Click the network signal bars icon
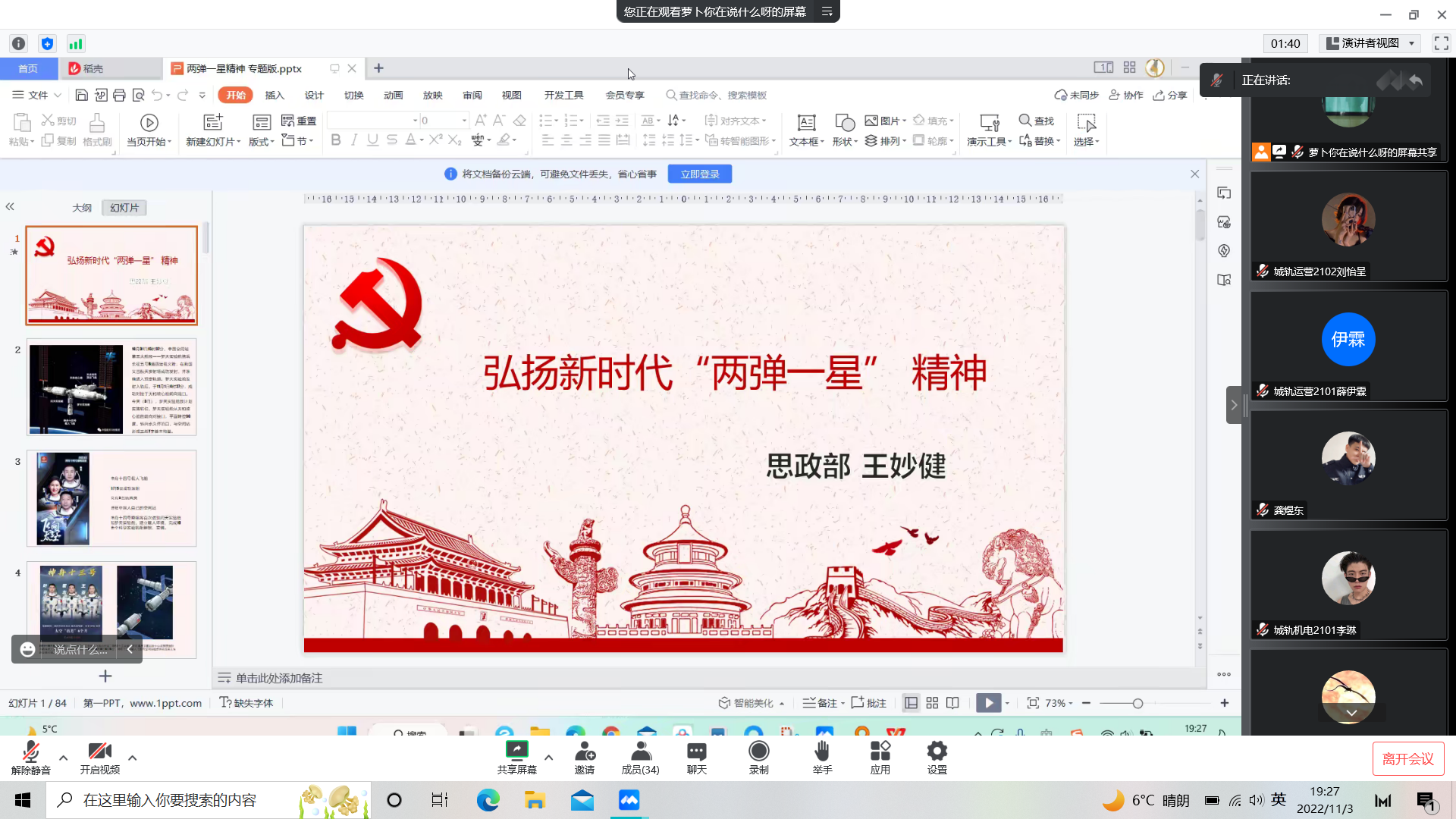This screenshot has height=819, width=1456. (x=75, y=44)
